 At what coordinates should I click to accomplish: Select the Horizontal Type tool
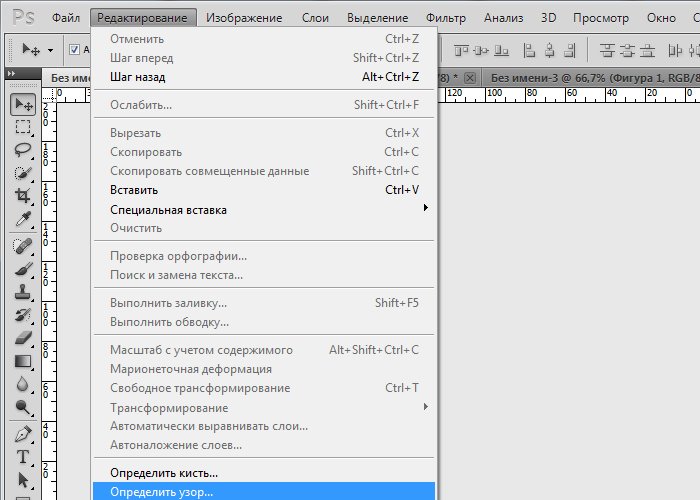coord(22,457)
